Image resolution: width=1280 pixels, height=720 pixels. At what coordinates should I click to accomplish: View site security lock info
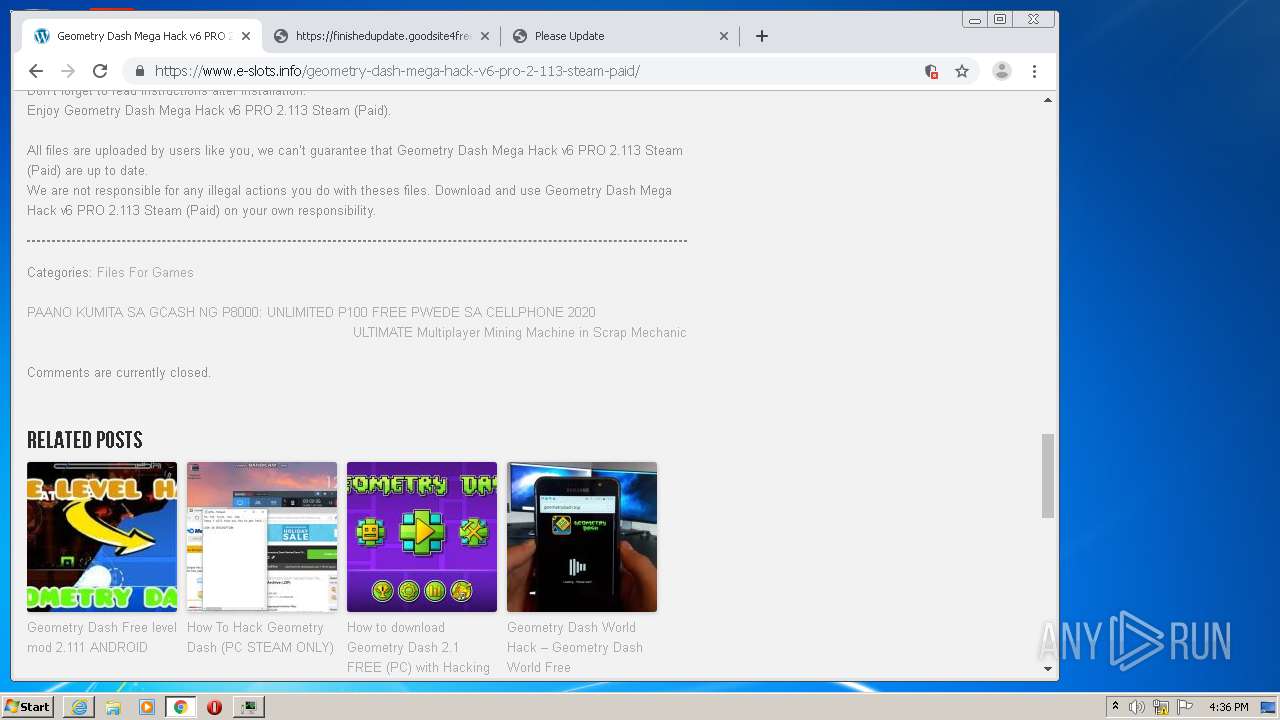[x=139, y=71]
